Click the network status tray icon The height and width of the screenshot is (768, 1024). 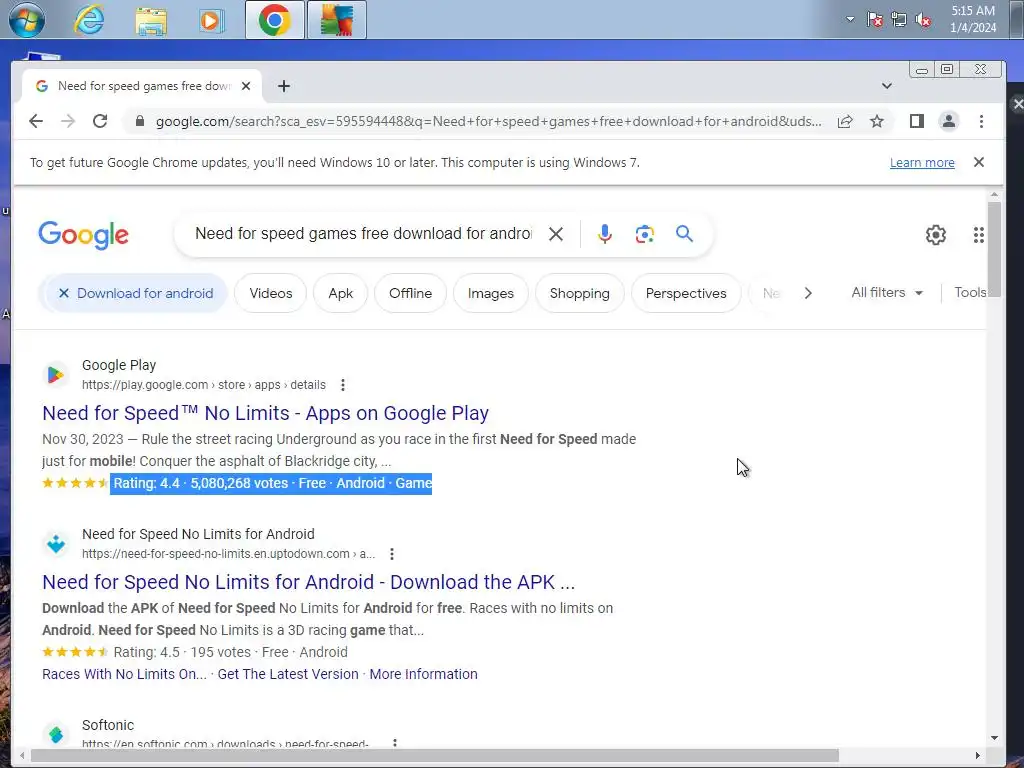pyautogui.click(x=899, y=20)
